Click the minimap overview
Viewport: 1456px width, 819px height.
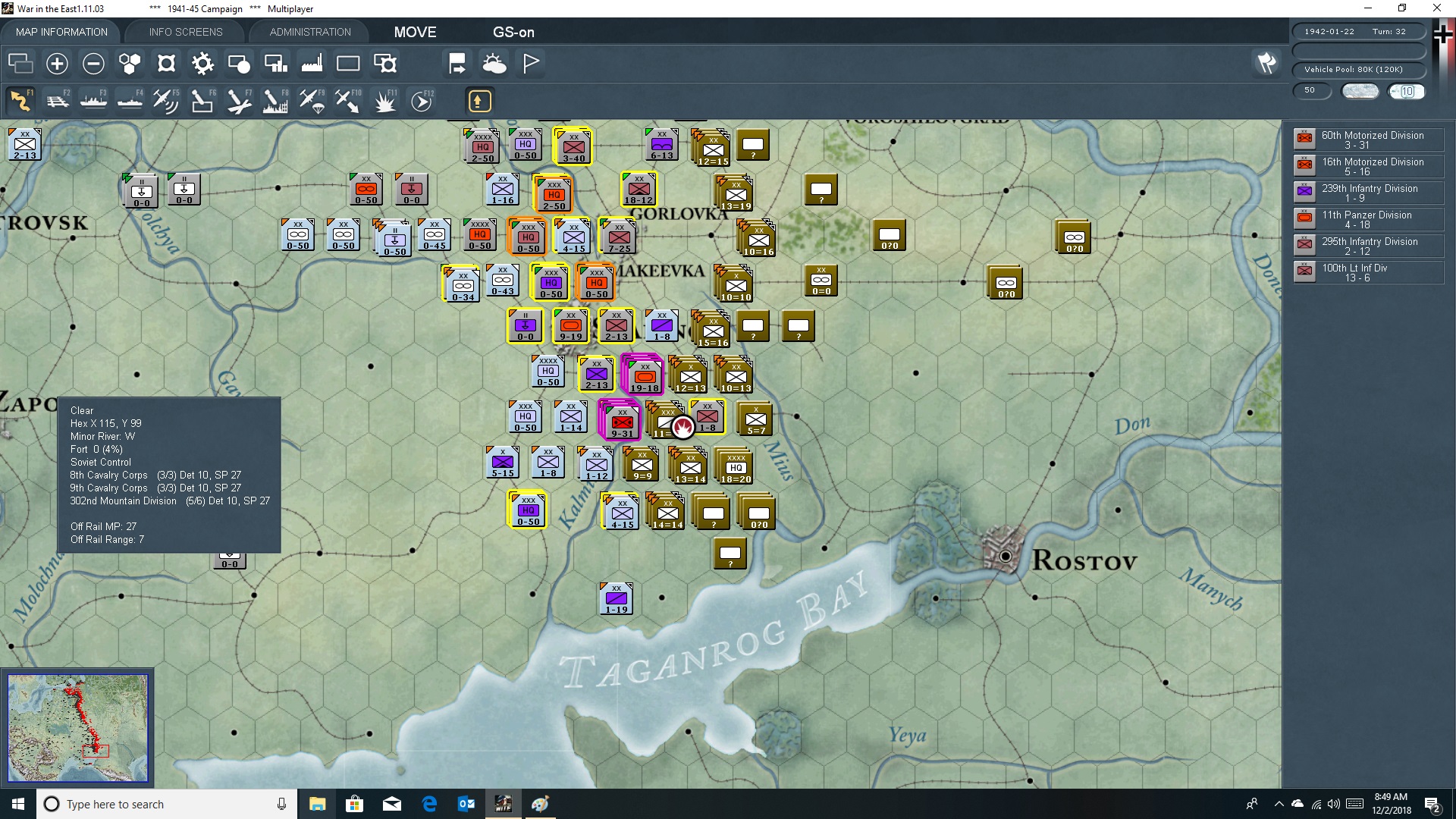pos(77,727)
